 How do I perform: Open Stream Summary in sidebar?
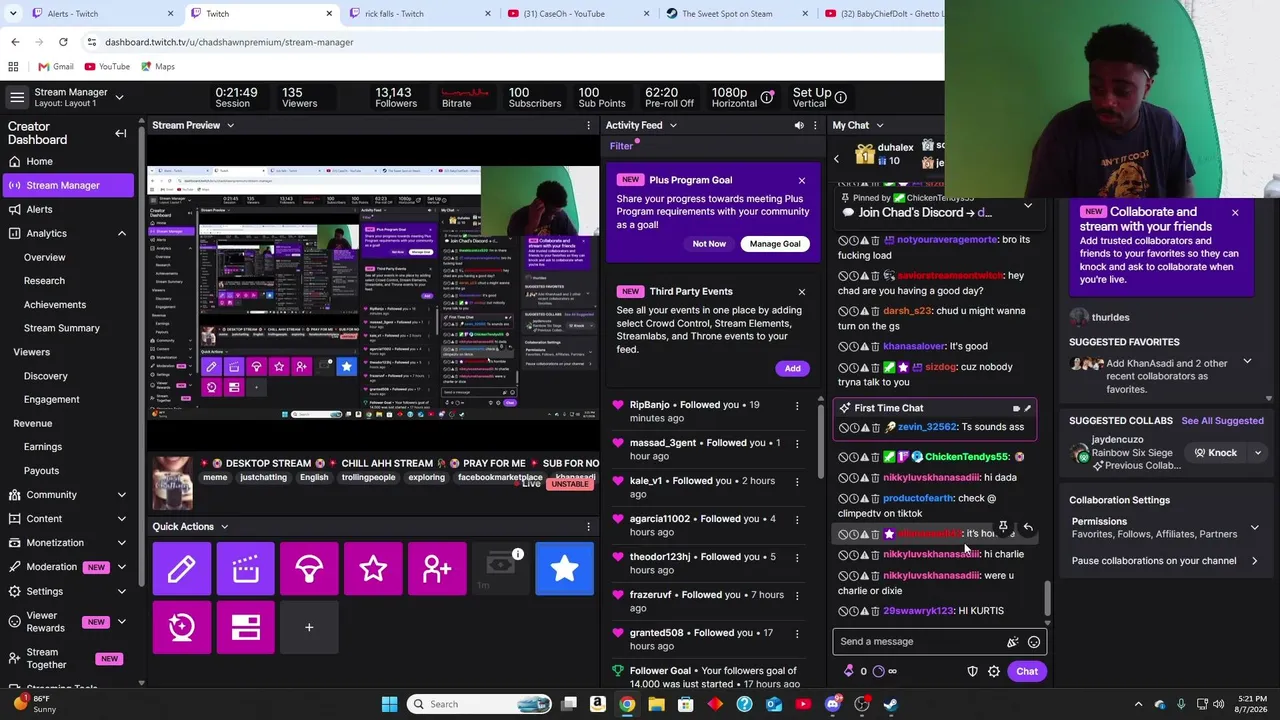[x=62, y=328]
